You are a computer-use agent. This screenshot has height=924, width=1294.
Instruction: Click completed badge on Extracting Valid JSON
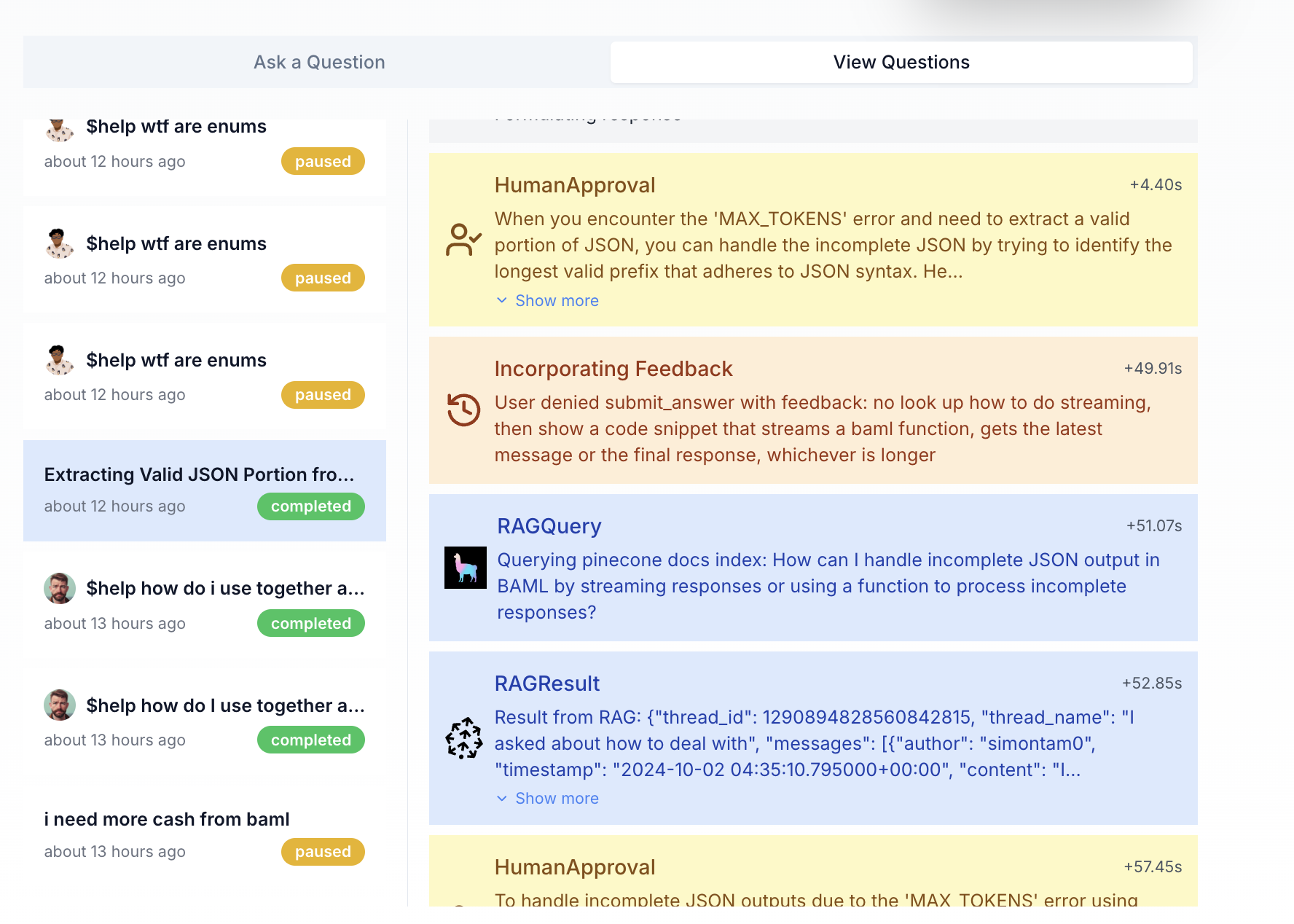pos(311,506)
